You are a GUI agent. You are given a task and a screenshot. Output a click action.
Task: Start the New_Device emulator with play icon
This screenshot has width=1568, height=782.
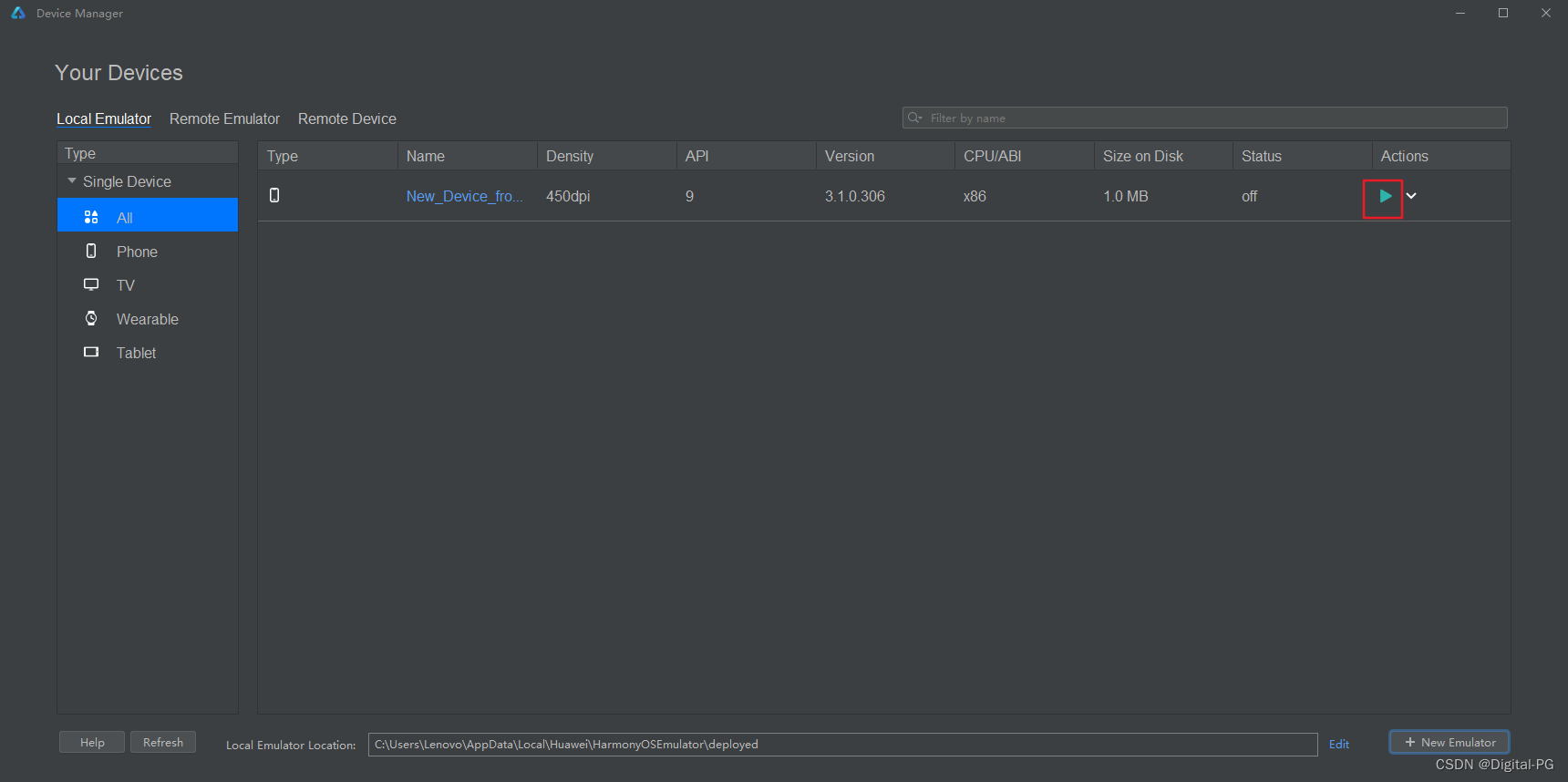pyautogui.click(x=1385, y=196)
